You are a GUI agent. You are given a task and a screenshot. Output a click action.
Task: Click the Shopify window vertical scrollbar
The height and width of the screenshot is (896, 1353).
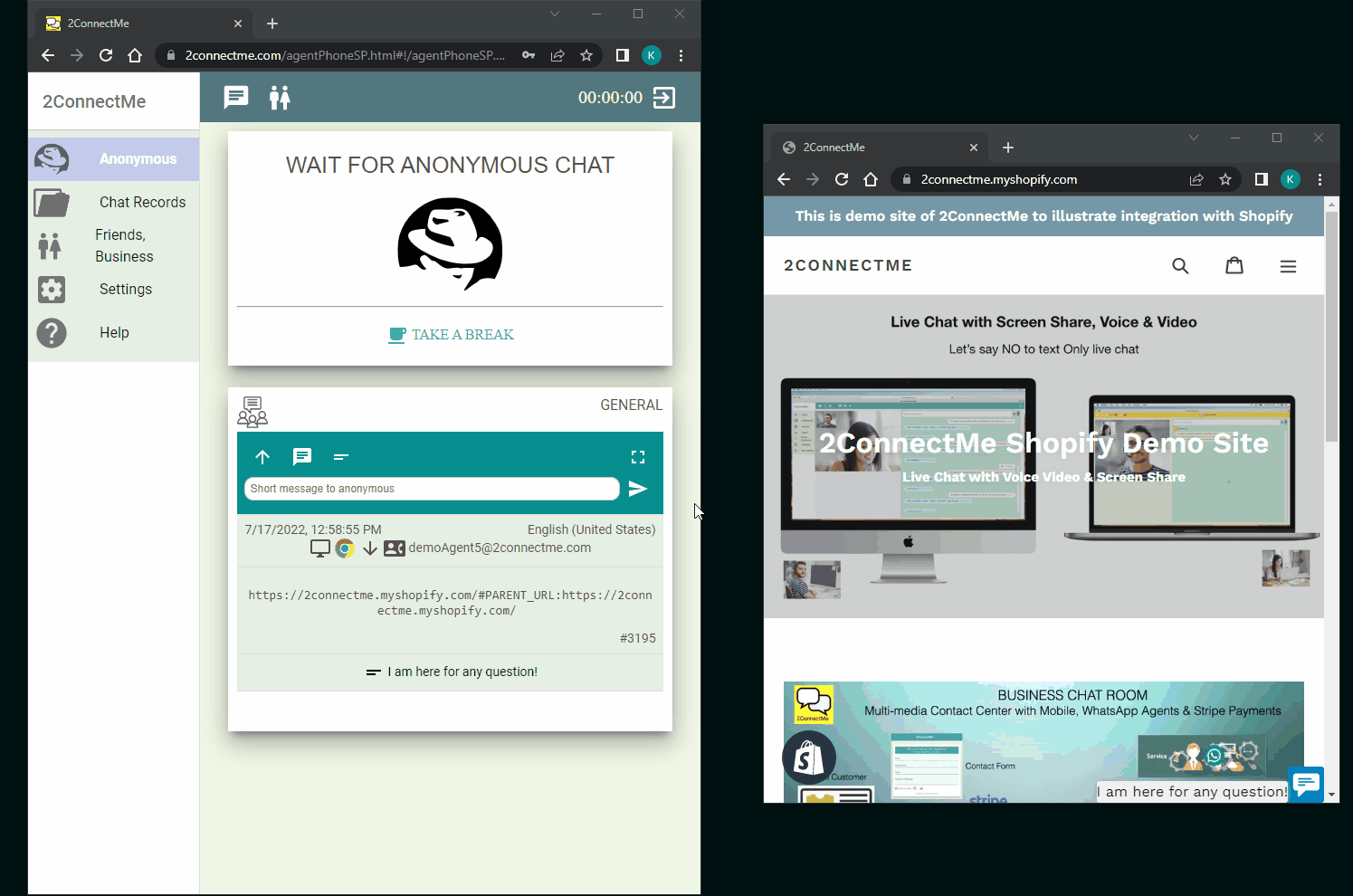point(1331,328)
